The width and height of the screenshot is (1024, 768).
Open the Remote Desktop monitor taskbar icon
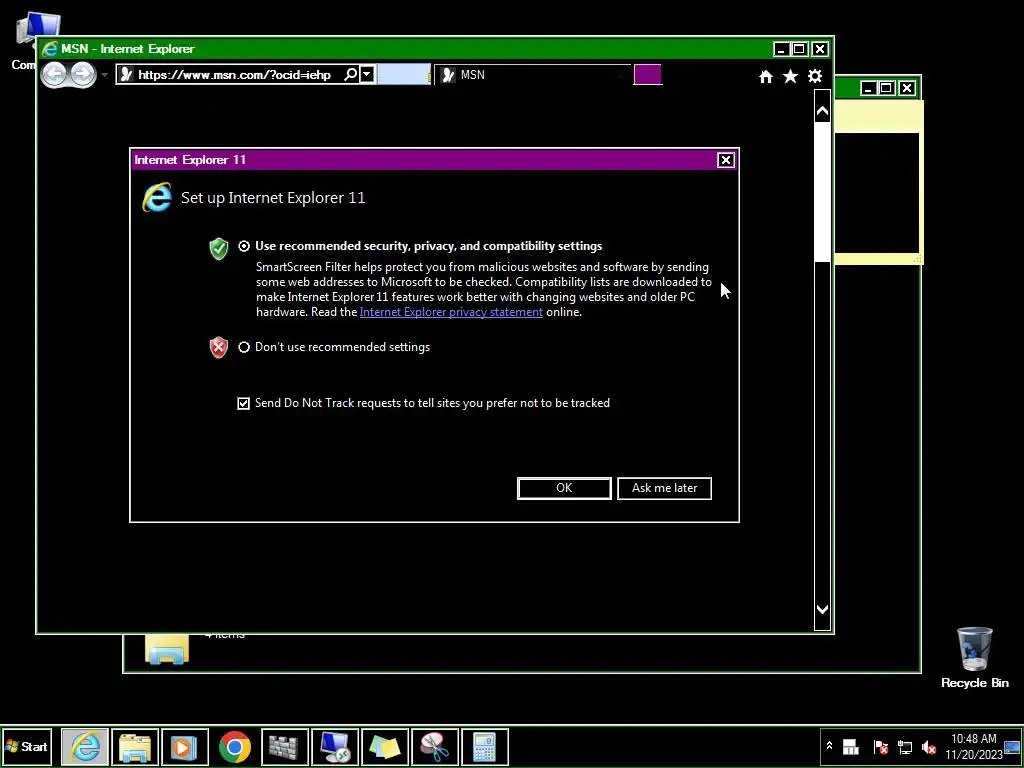(x=334, y=747)
